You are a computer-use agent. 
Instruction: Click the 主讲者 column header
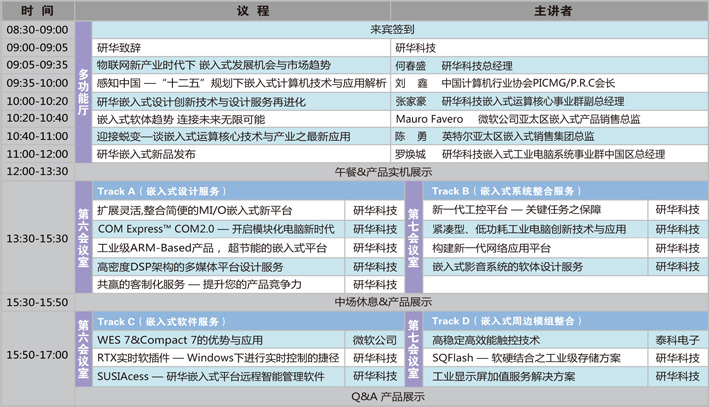coord(549,10)
